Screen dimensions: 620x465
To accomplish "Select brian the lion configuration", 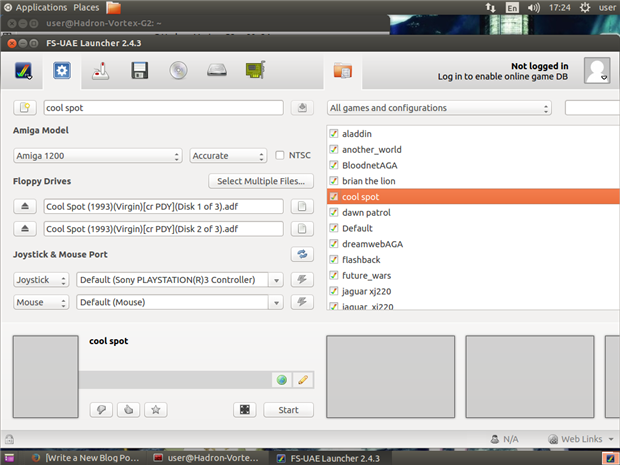I will (x=473, y=181).
